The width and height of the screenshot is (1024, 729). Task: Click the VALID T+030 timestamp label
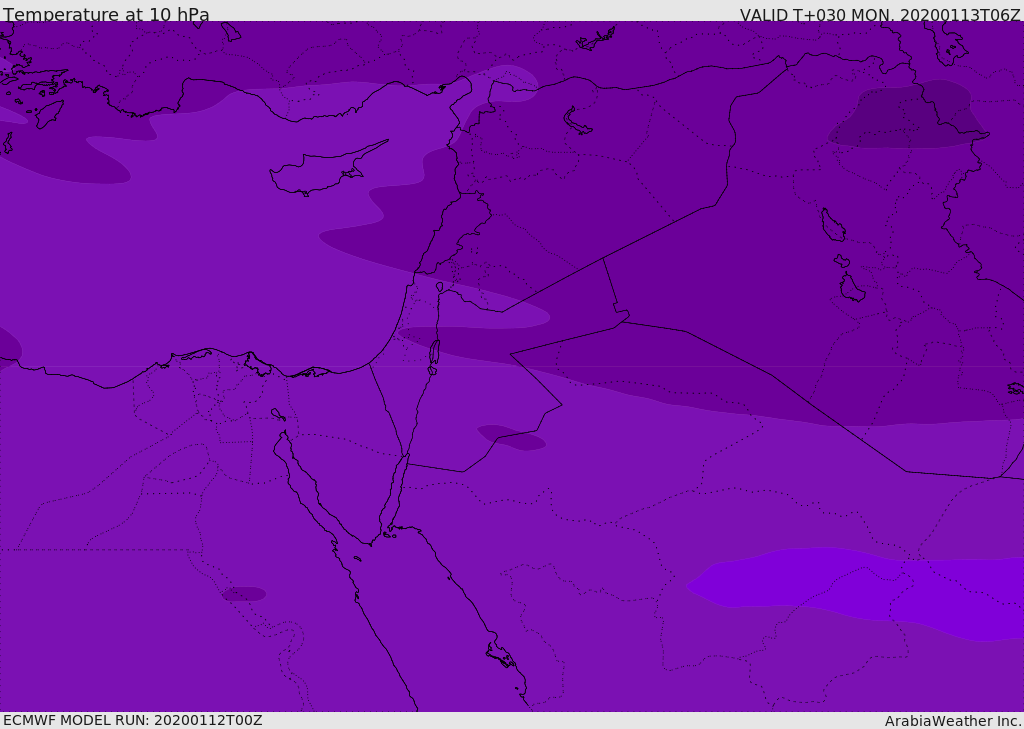(879, 15)
